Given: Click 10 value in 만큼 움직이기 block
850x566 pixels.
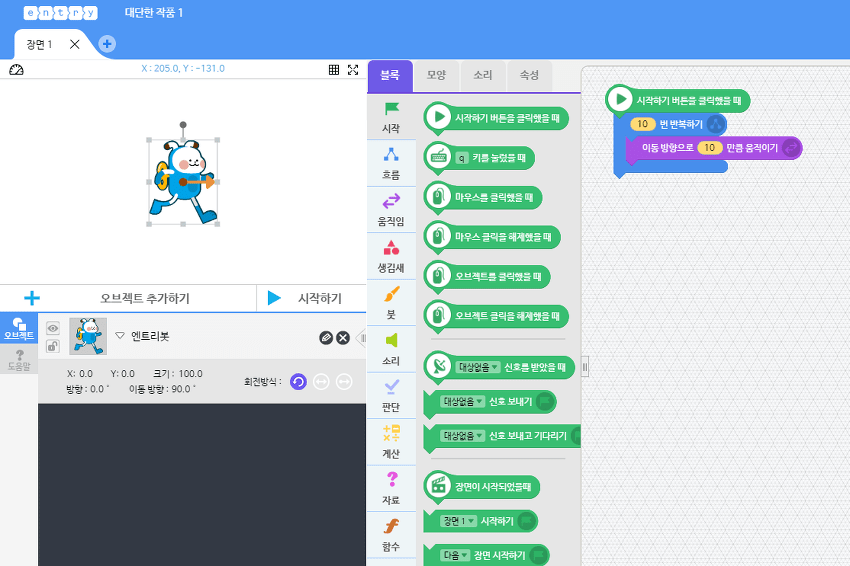Looking at the screenshot, I should 710,147.
